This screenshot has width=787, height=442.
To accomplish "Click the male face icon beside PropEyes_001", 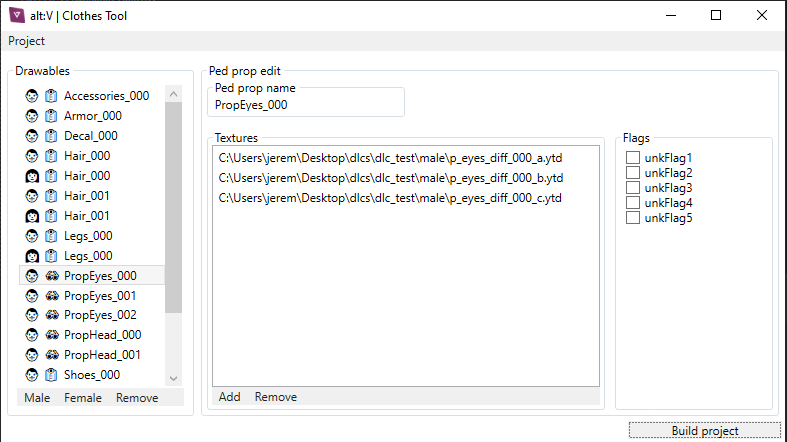I will [x=32, y=296].
